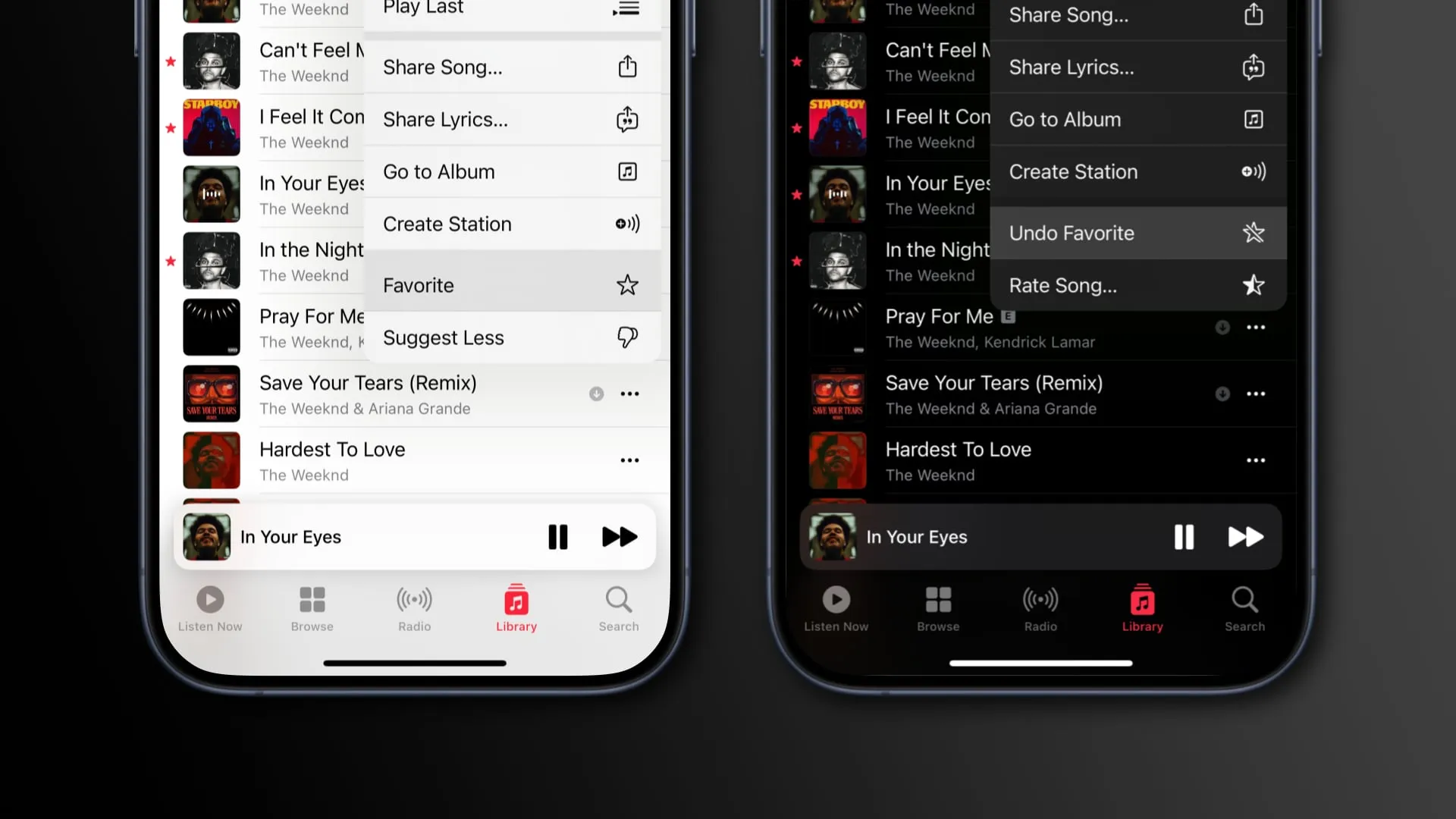Image resolution: width=1456 pixels, height=819 pixels.
Task: Tap the In Your Eyes album thumbnail
Action: click(x=210, y=194)
